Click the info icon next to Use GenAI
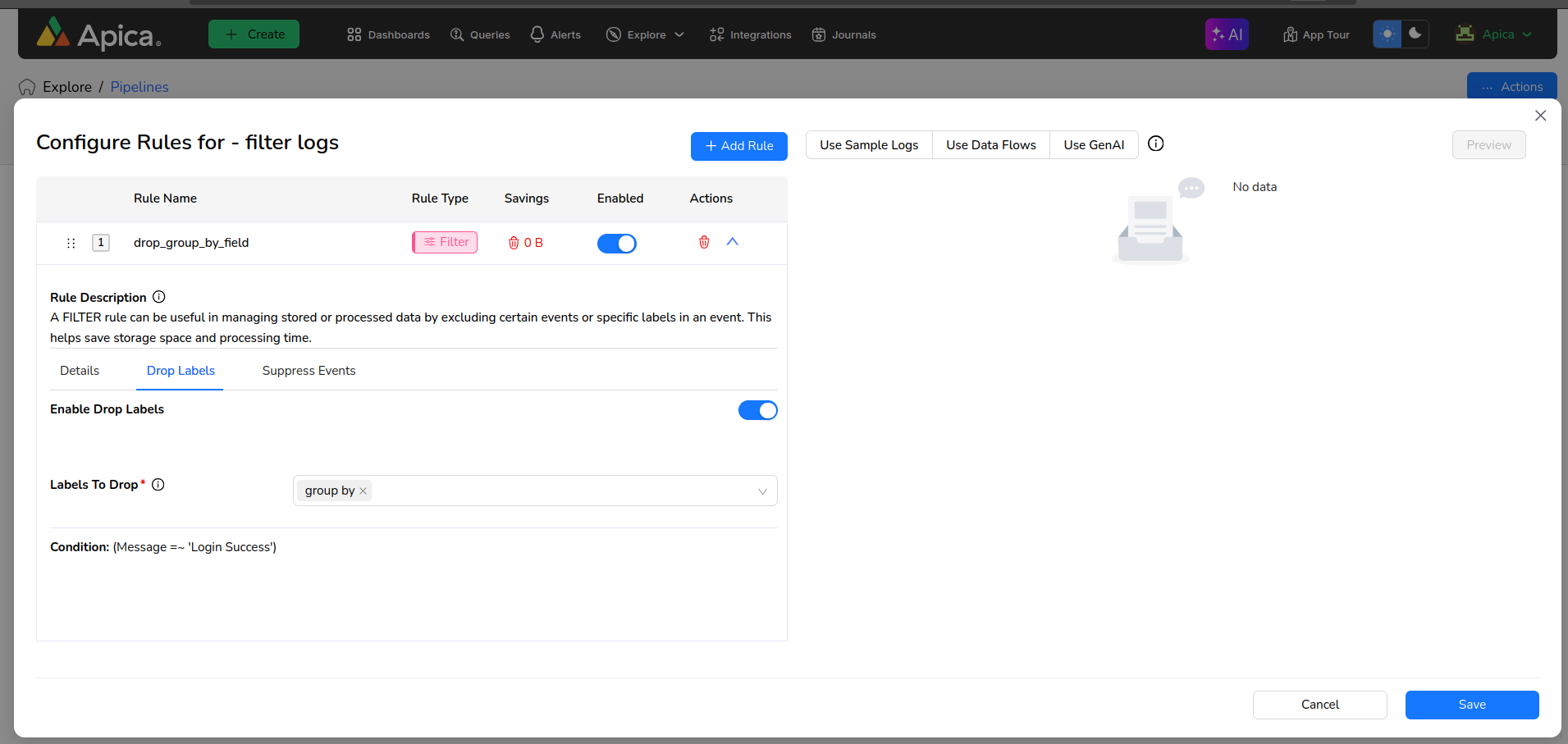The height and width of the screenshot is (744, 1568). 1155,144
